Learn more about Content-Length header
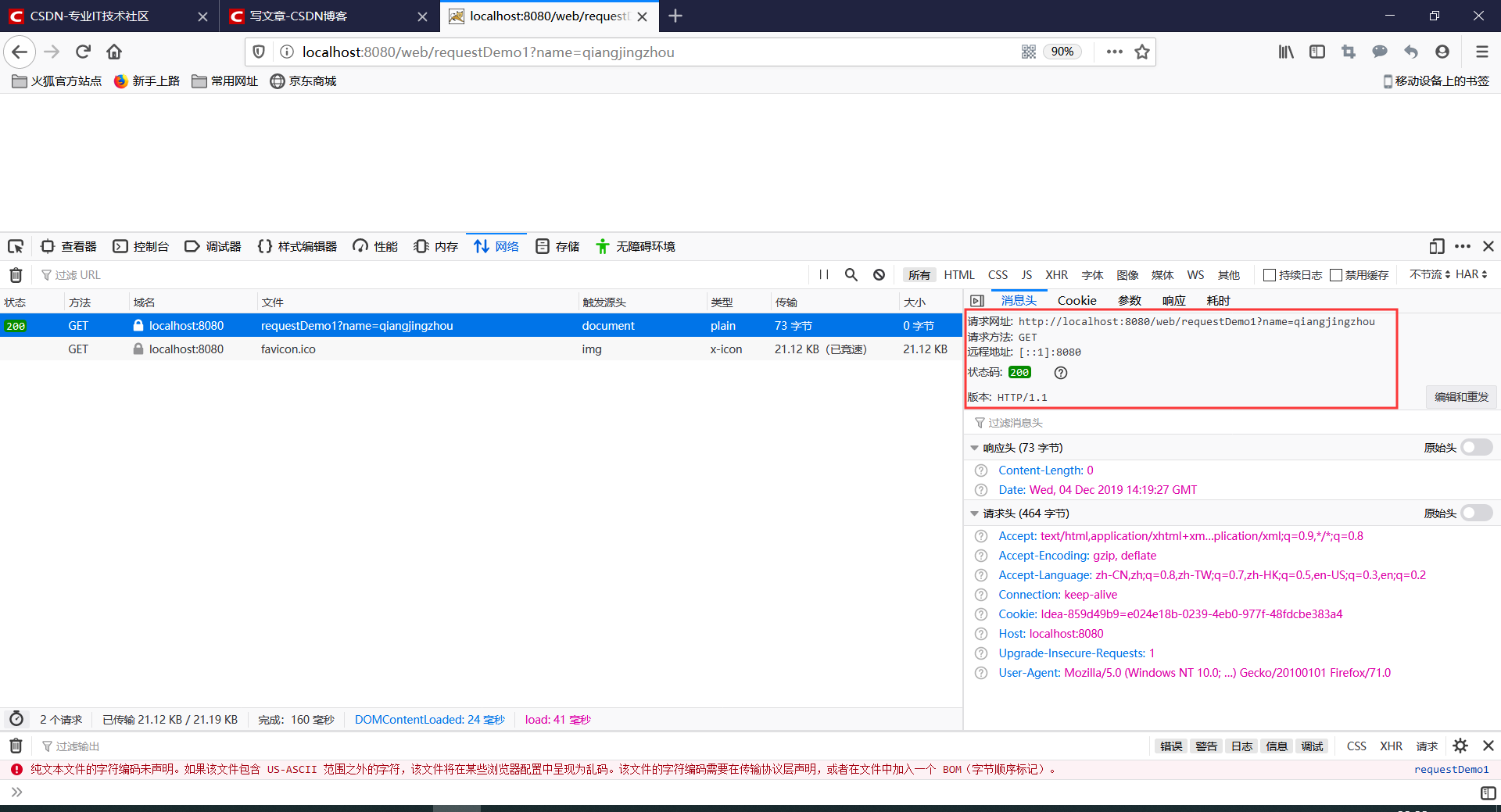 point(981,470)
